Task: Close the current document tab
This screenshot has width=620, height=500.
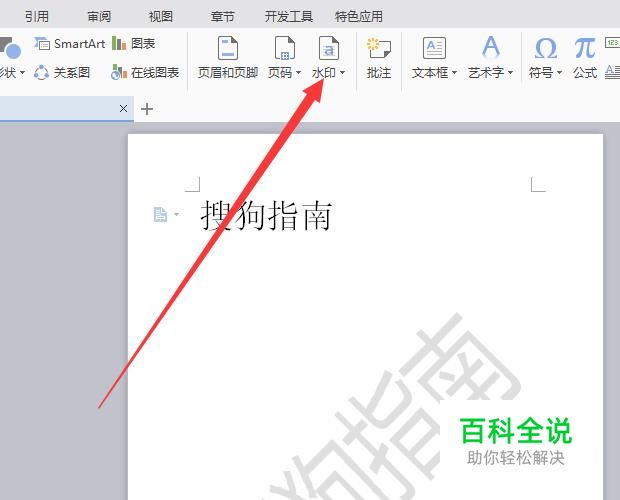Action: [123, 108]
